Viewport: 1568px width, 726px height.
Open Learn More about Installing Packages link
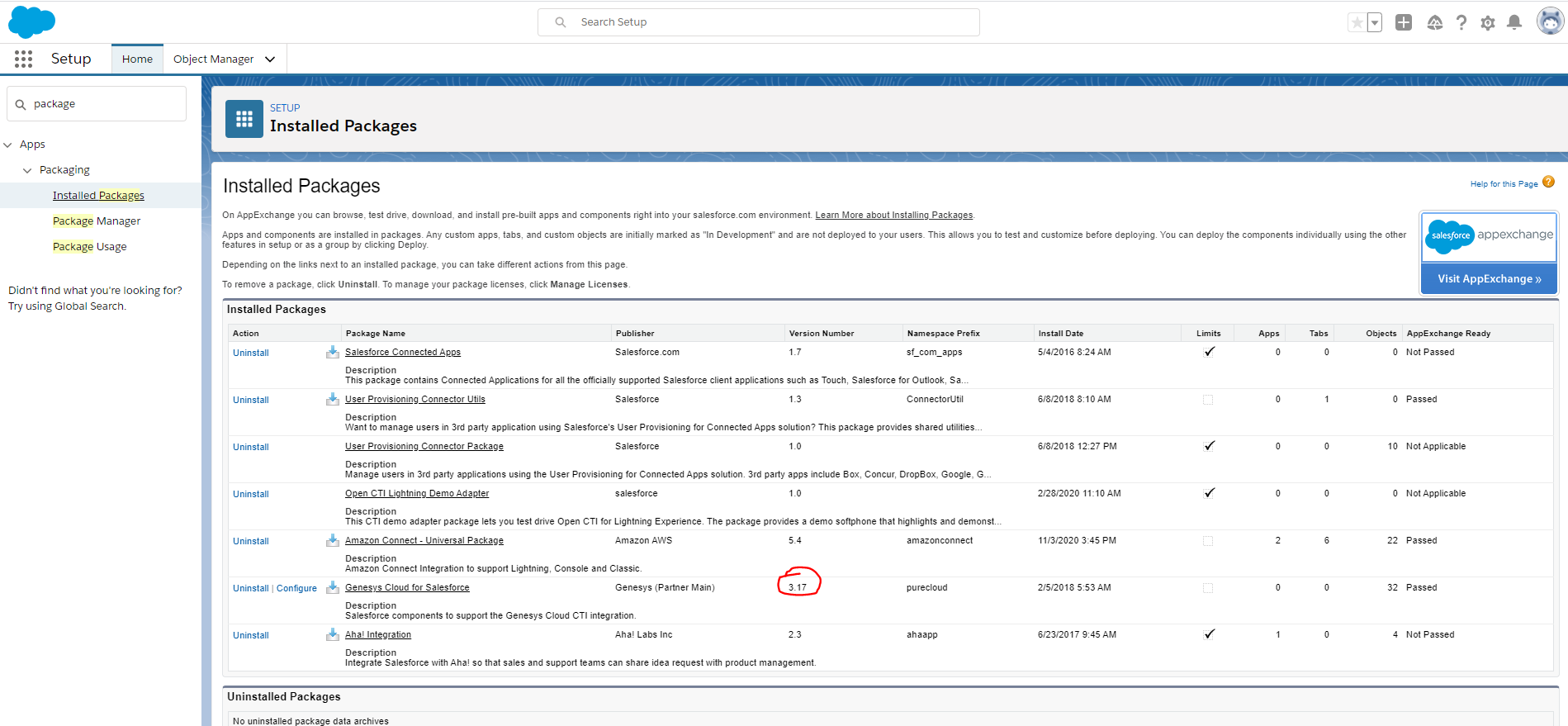tap(894, 215)
